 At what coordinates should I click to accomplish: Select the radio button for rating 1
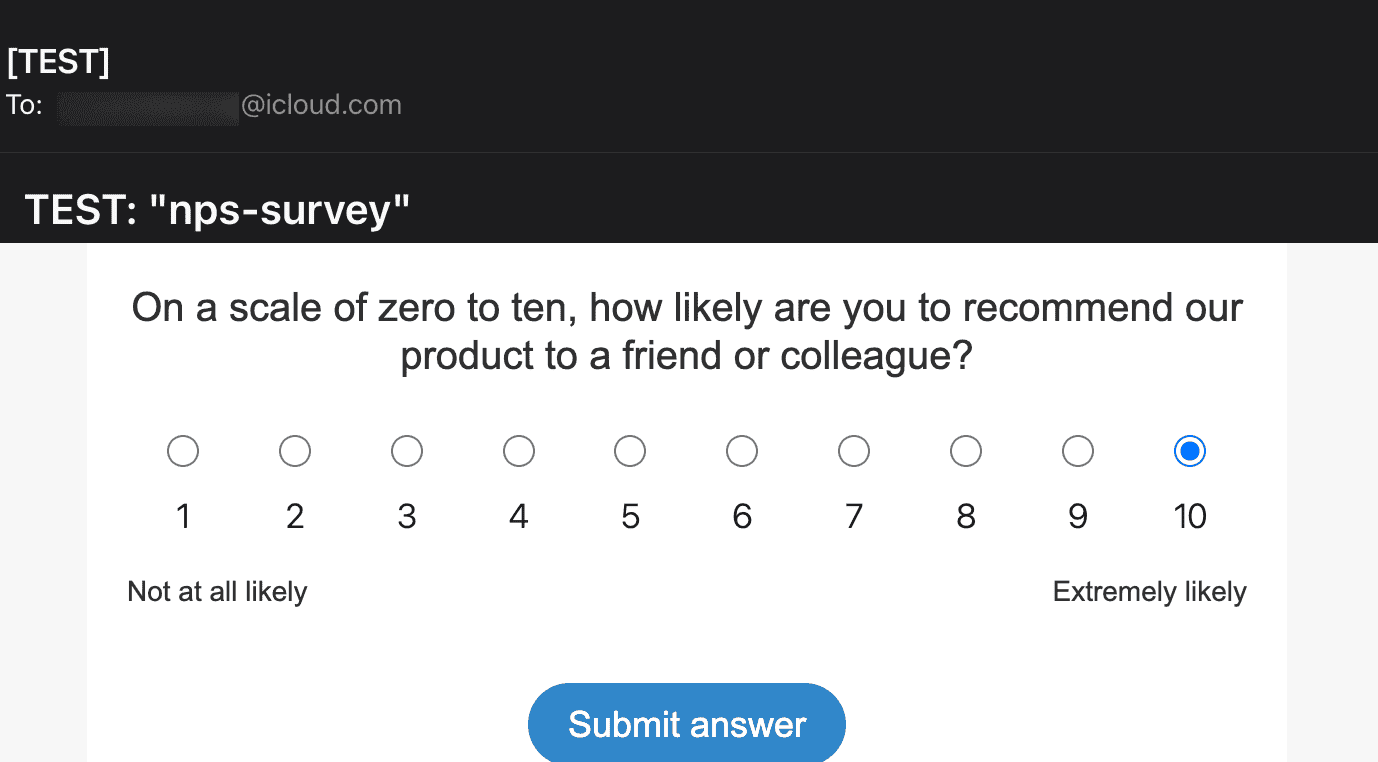(183, 451)
